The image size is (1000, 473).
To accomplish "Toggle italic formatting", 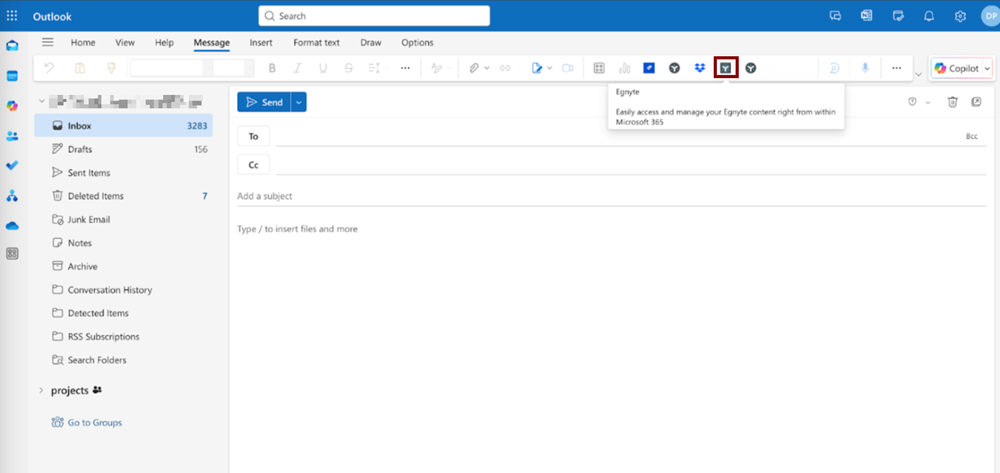I will coord(297,68).
